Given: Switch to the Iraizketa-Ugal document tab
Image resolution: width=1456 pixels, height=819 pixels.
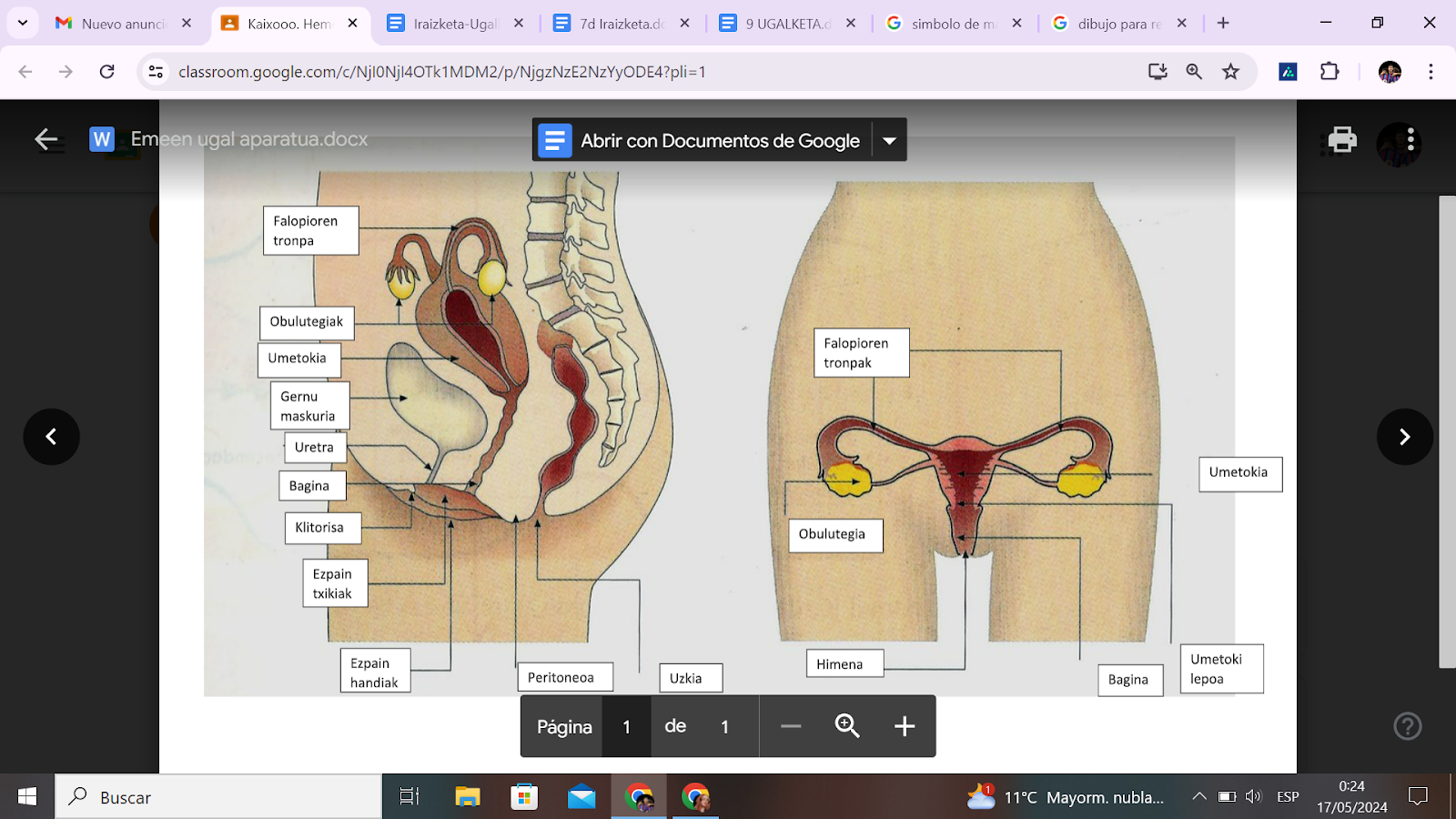Looking at the screenshot, I should [455, 24].
